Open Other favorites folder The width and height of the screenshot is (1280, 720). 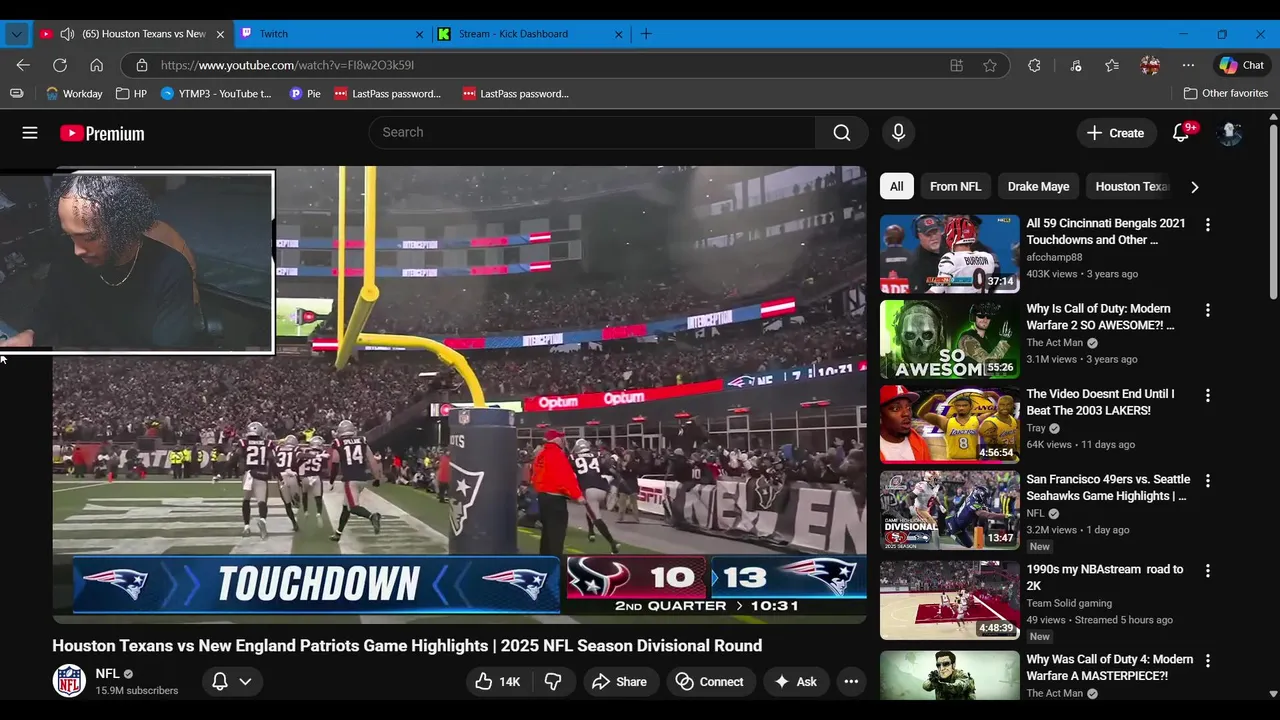(x=1226, y=93)
